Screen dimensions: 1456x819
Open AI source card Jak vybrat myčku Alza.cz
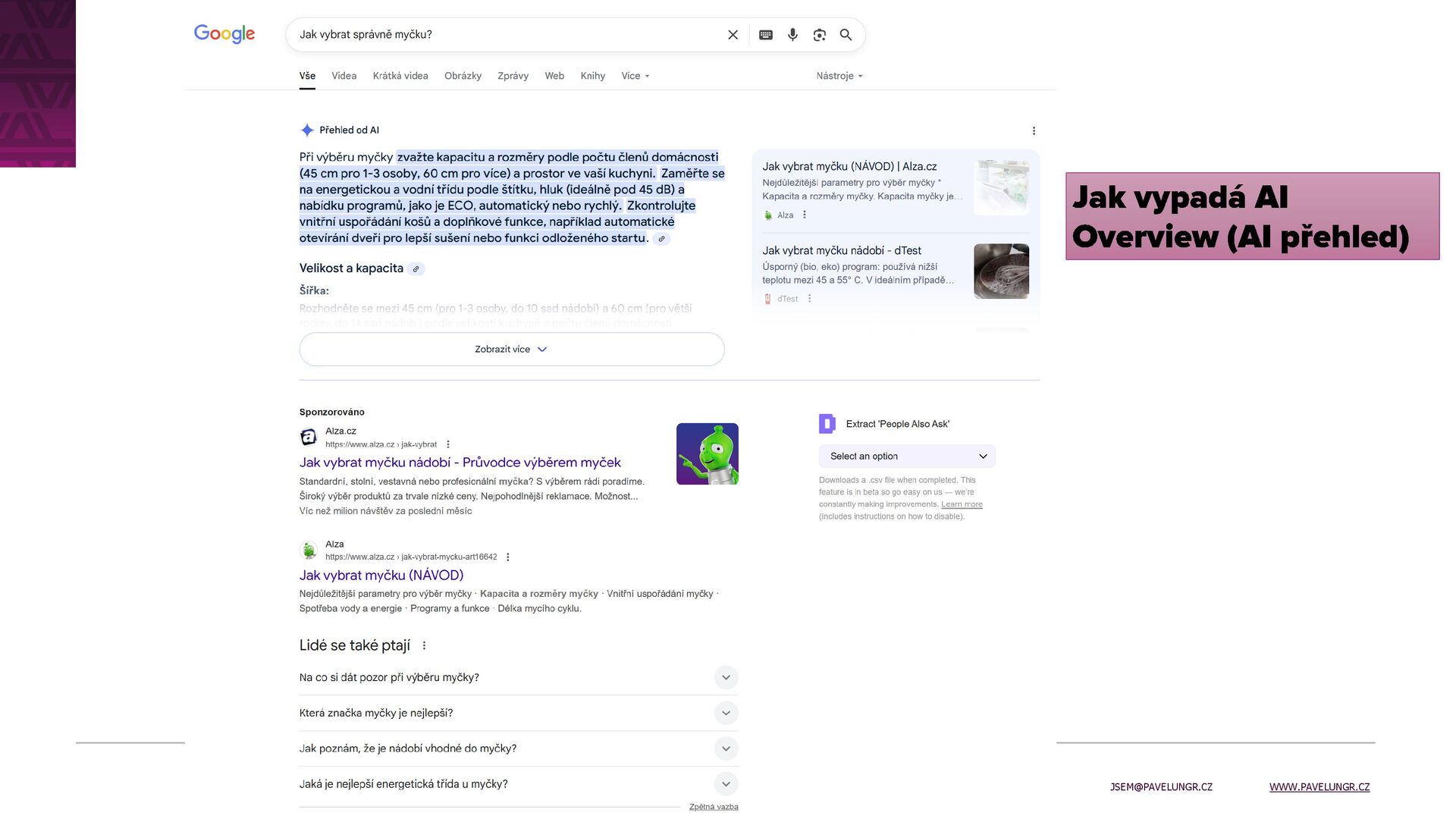pyautogui.click(x=849, y=167)
